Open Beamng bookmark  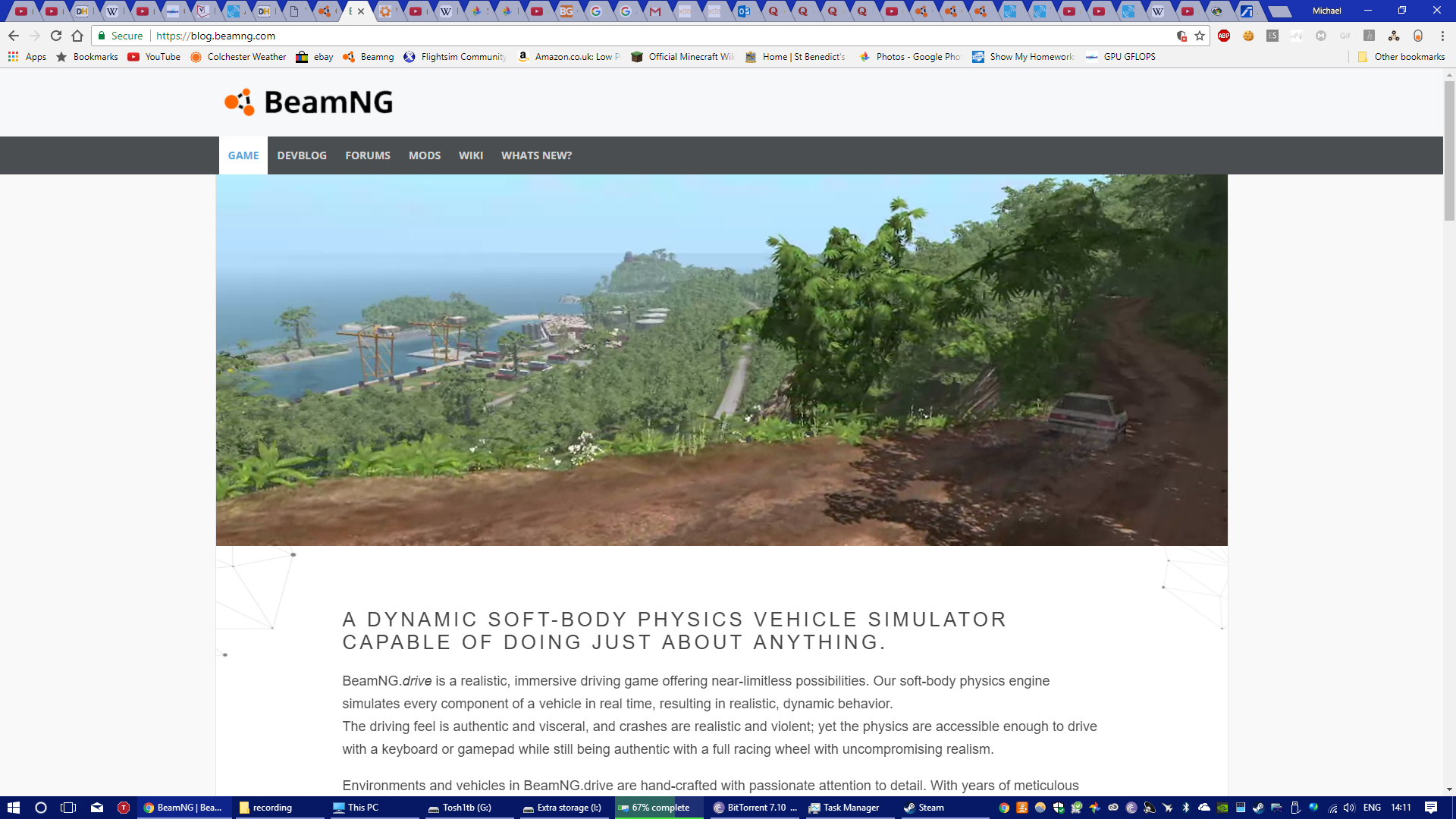tap(369, 57)
